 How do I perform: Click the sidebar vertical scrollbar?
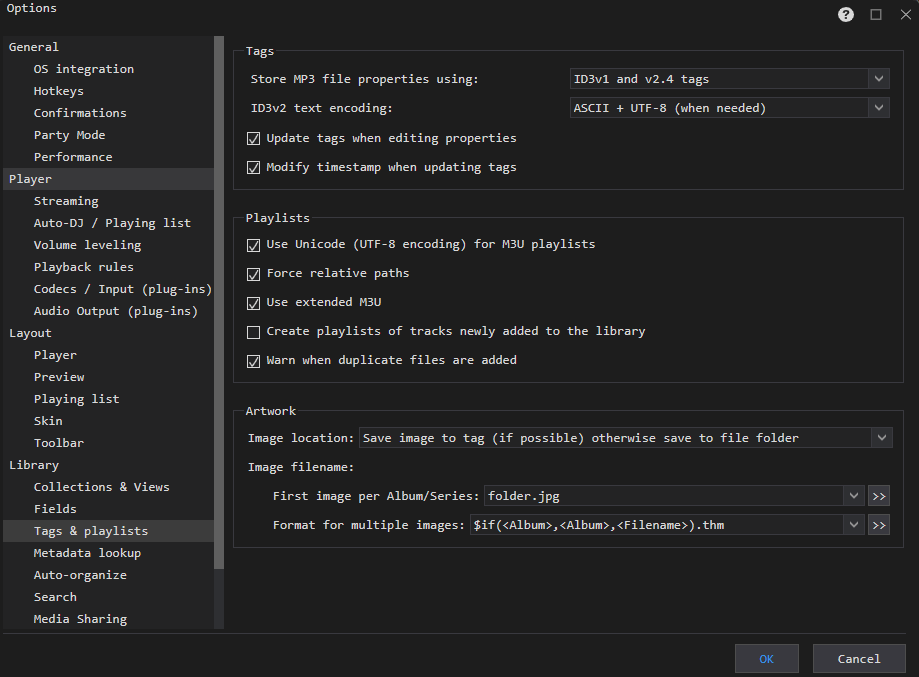pos(219,300)
